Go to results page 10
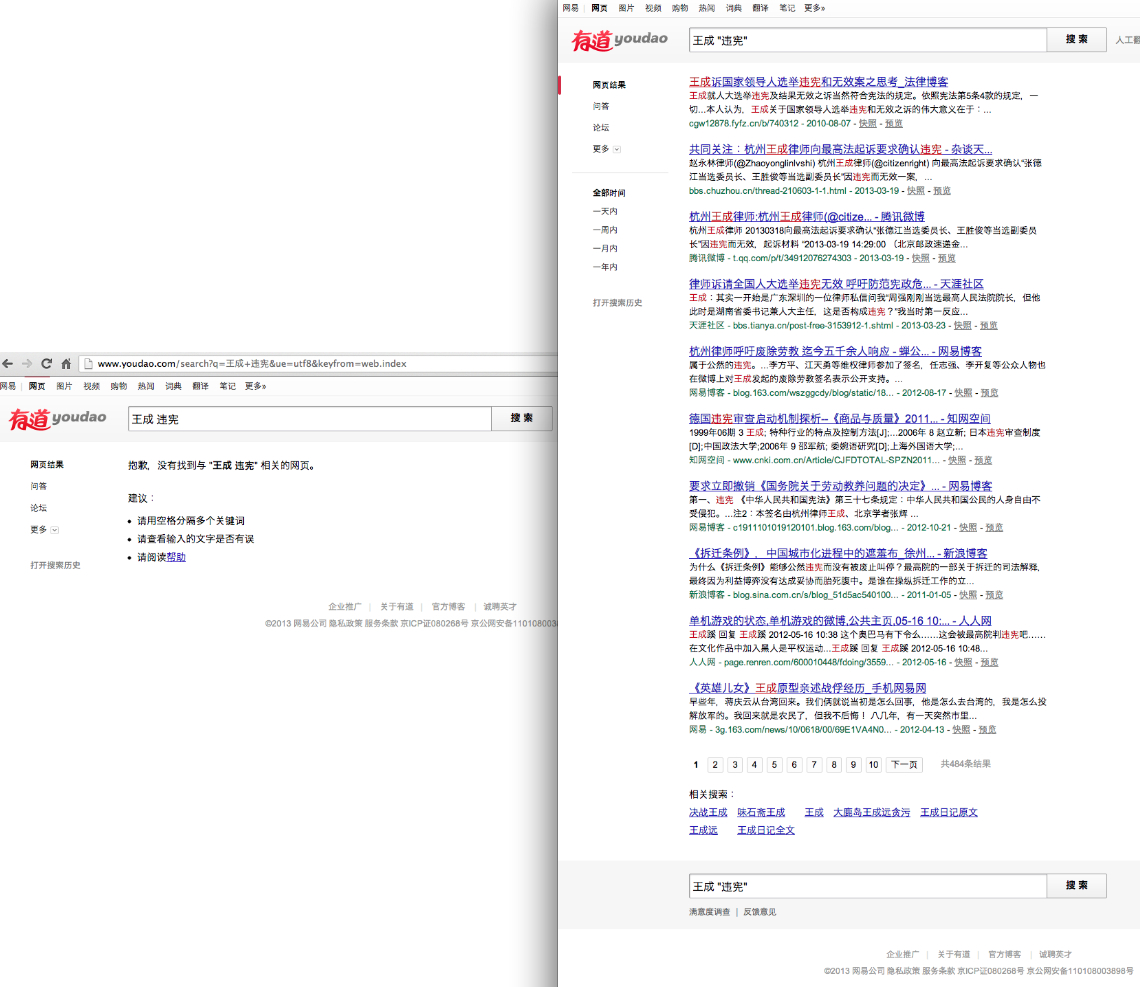Screen dimensions: 1140x987 (874, 765)
